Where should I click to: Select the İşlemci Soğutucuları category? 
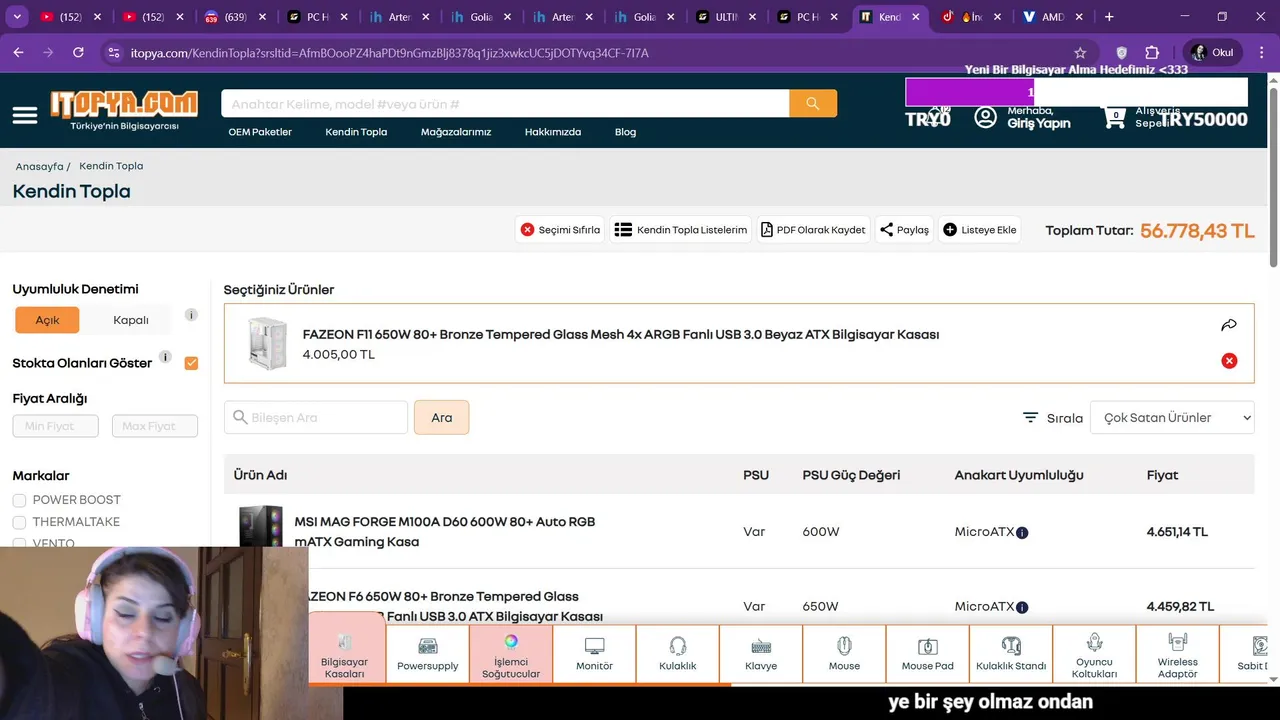point(511,655)
